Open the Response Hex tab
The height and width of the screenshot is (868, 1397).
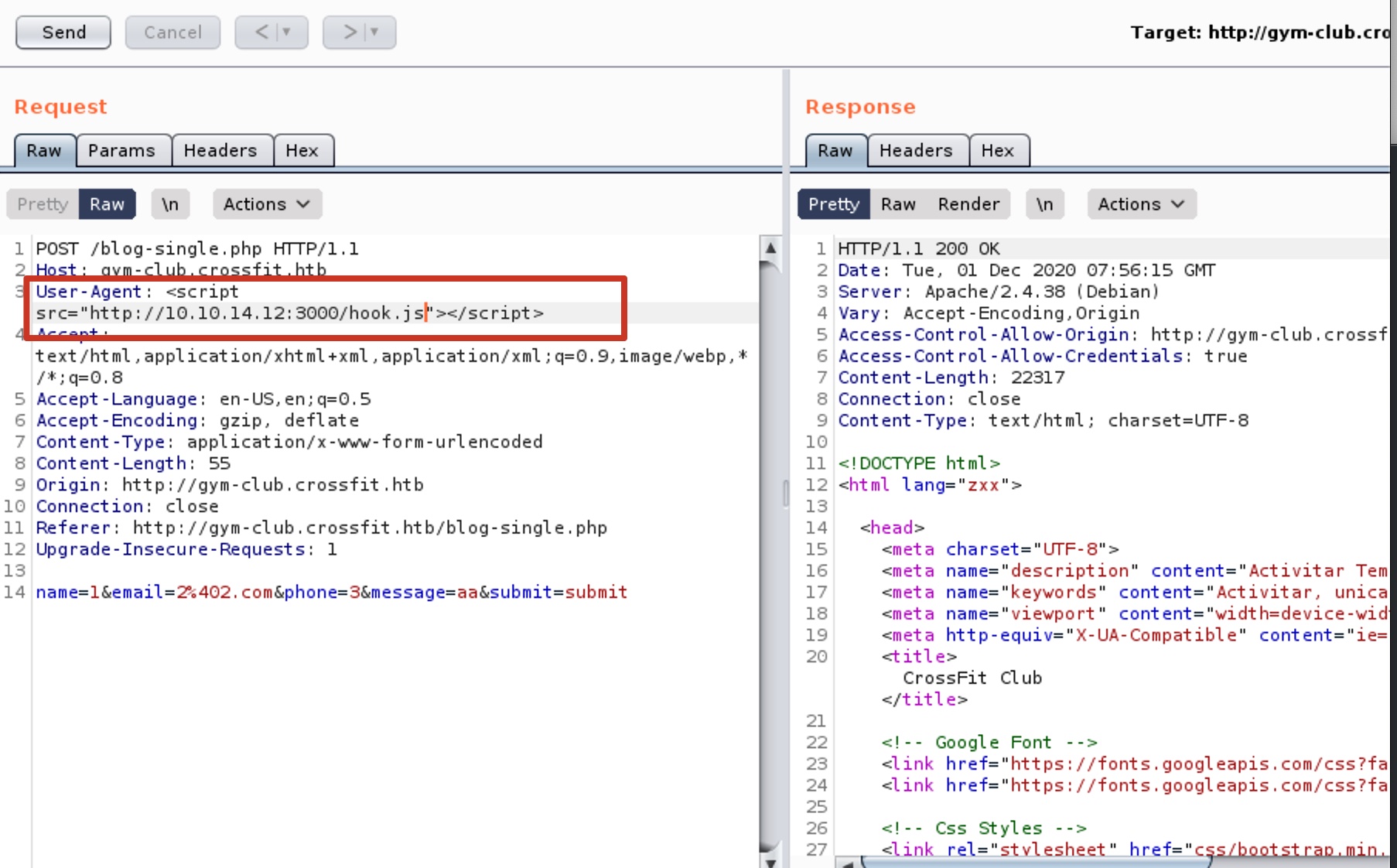(x=998, y=151)
